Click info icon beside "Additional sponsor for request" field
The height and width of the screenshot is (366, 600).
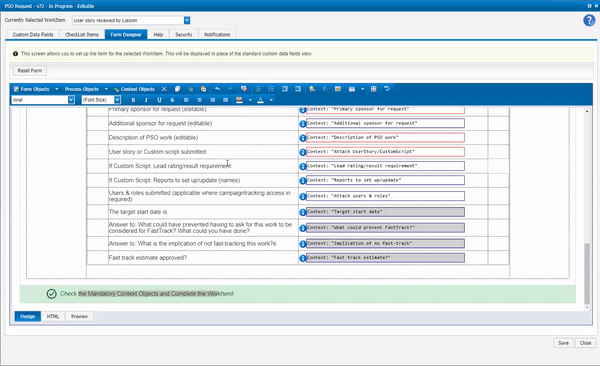coord(303,124)
